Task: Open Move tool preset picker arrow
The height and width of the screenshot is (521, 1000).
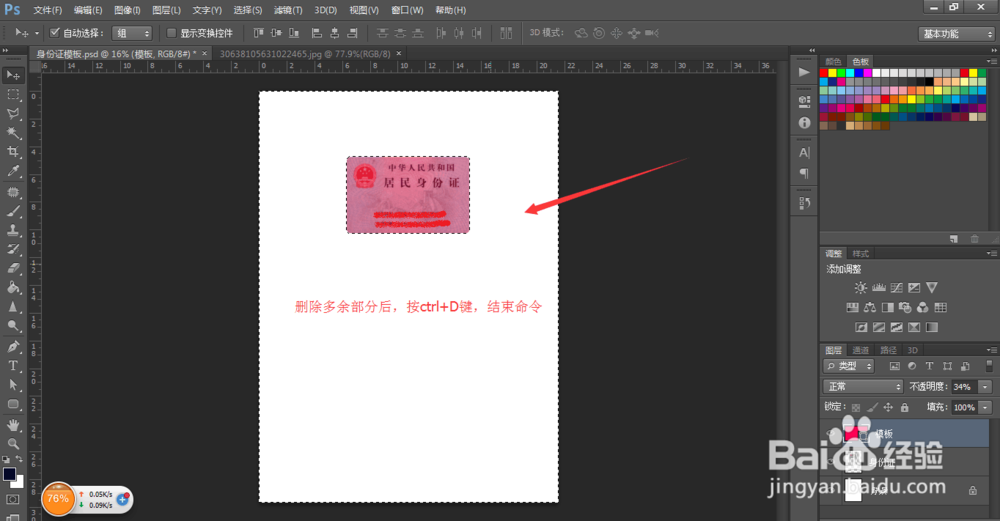Action: (37, 33)
